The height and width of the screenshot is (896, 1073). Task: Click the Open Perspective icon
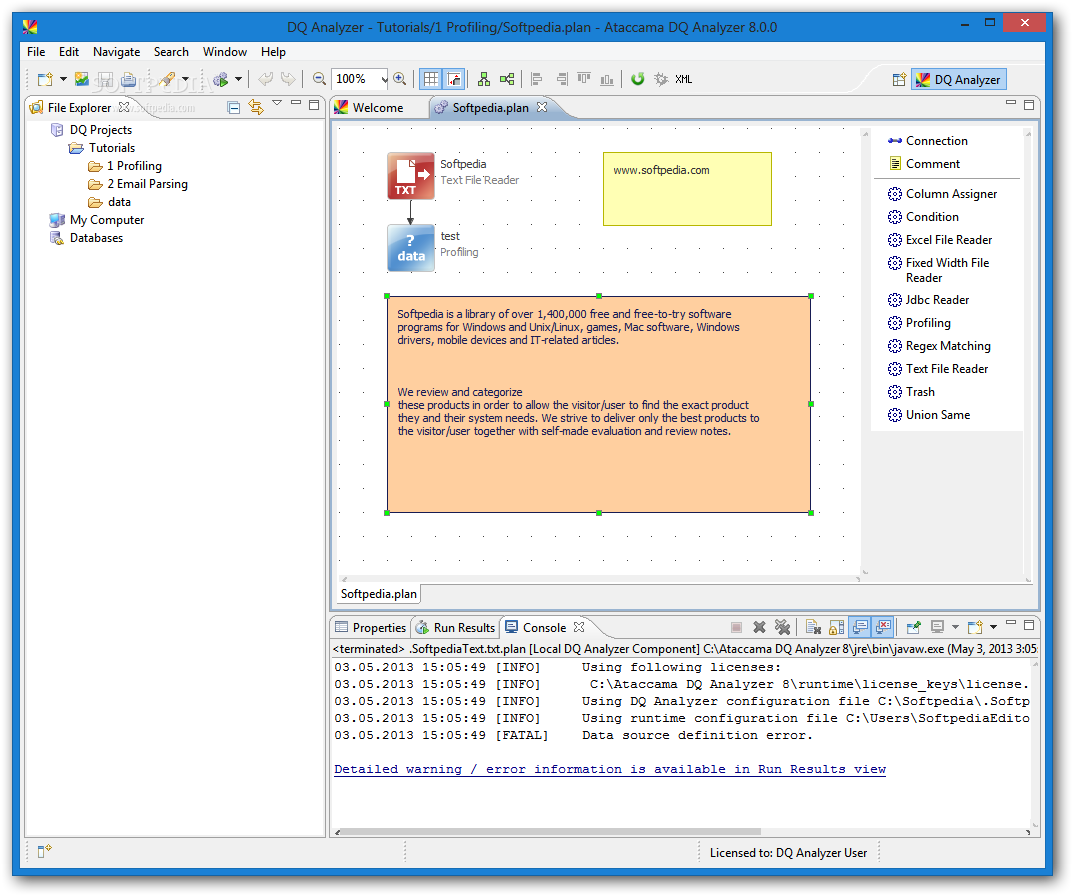pyautogui.click(x=899, y=79)
